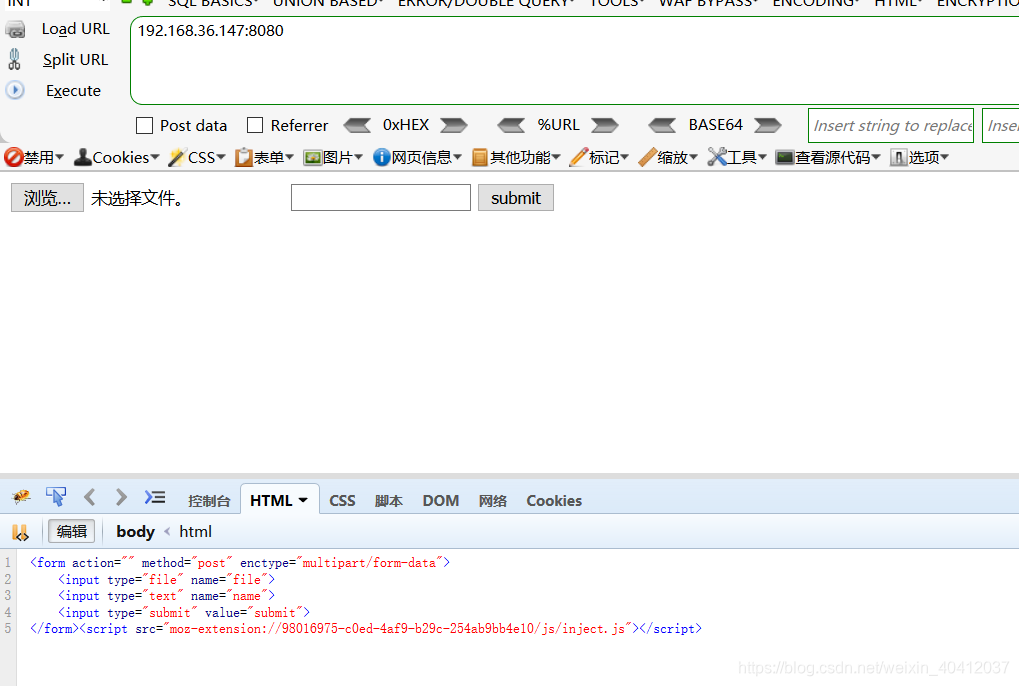Image resolution: width=1019 pixels, height=686 pixels.
Task: Click the Execute label
Action: pos(73,90)
